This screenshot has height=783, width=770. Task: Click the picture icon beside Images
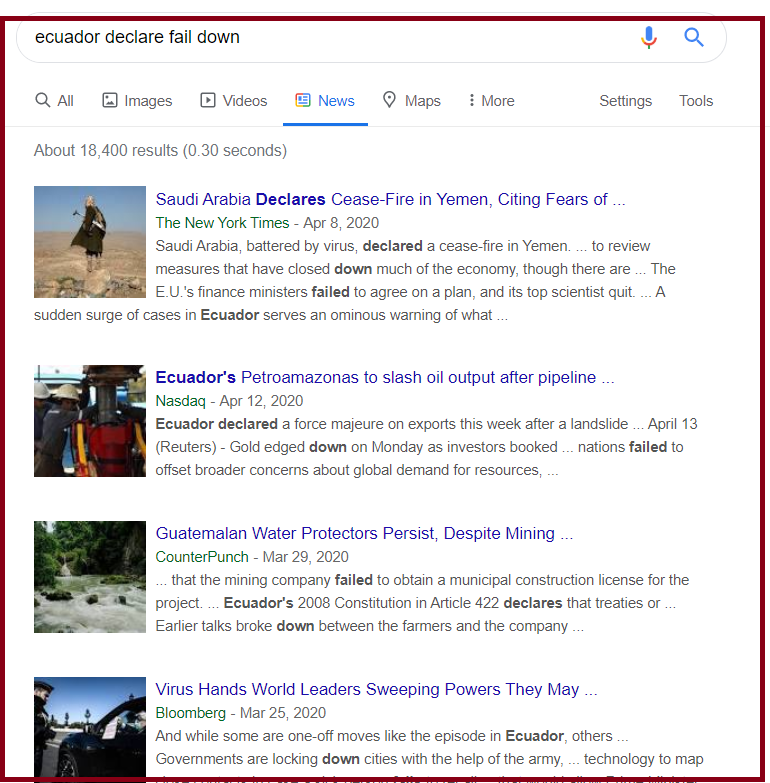(109, 100)
